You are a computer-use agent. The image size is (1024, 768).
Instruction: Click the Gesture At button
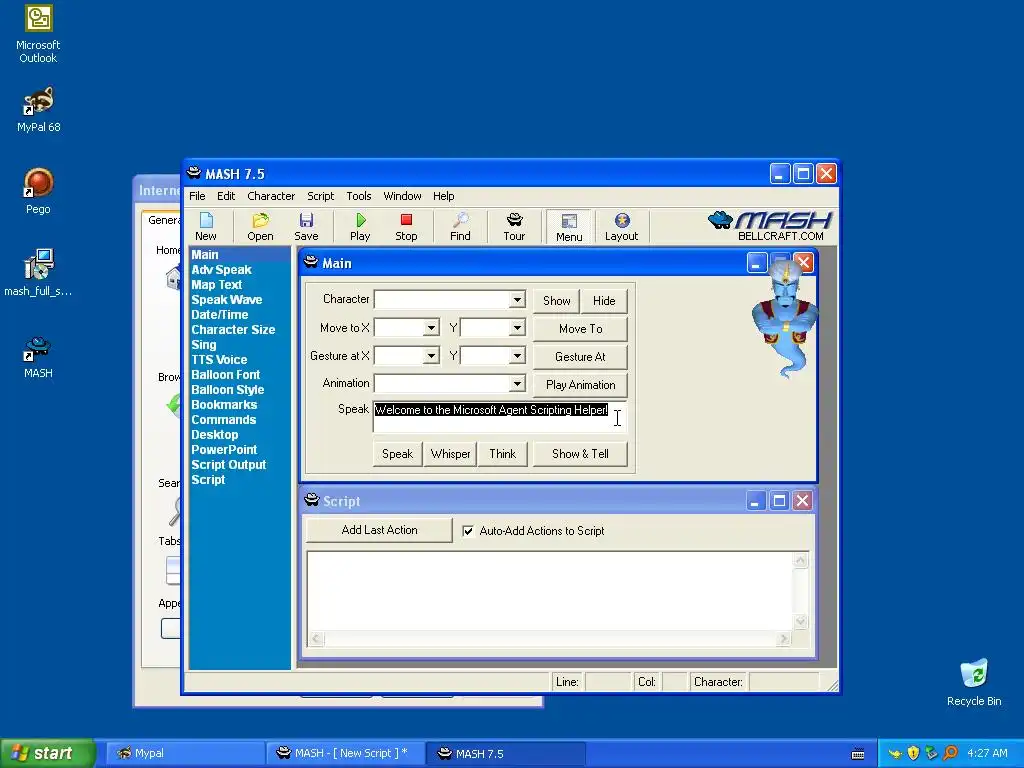pyautogui.click(x=581, y=357)
